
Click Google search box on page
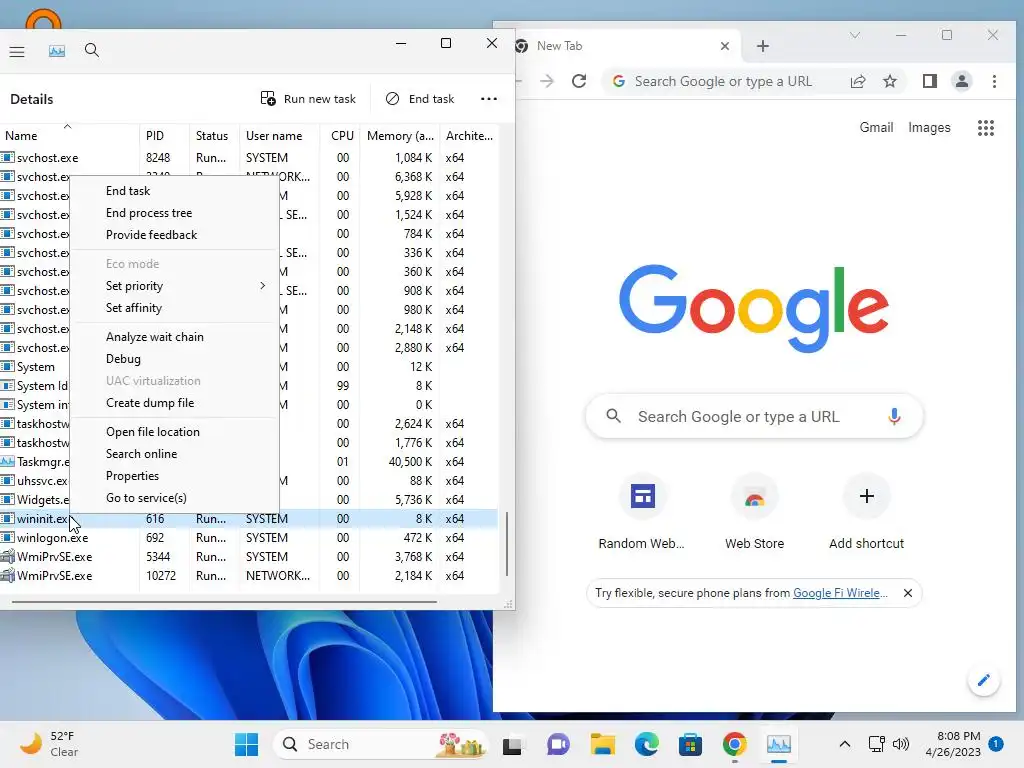(754, 416)
